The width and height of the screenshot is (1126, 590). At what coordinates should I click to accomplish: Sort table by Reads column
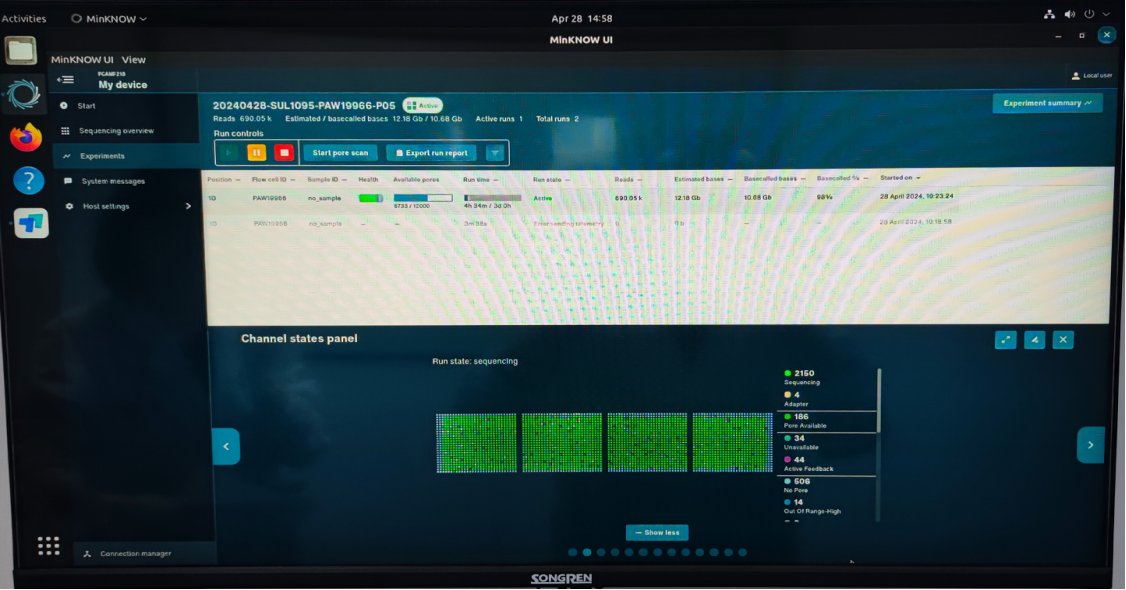(628, 179)
